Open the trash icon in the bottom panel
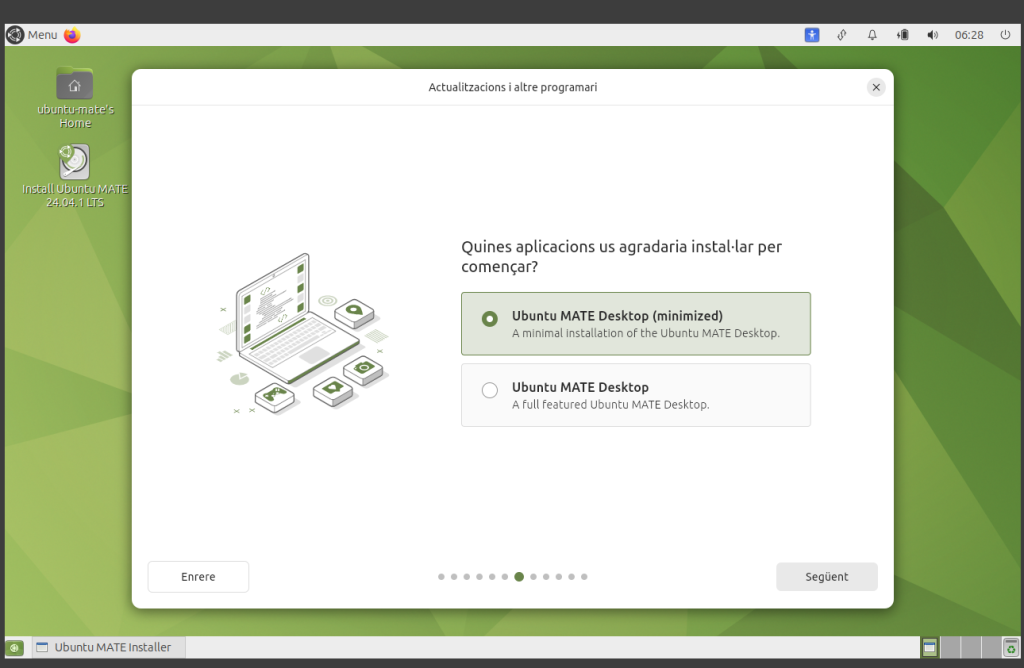 click(1010, 648)
